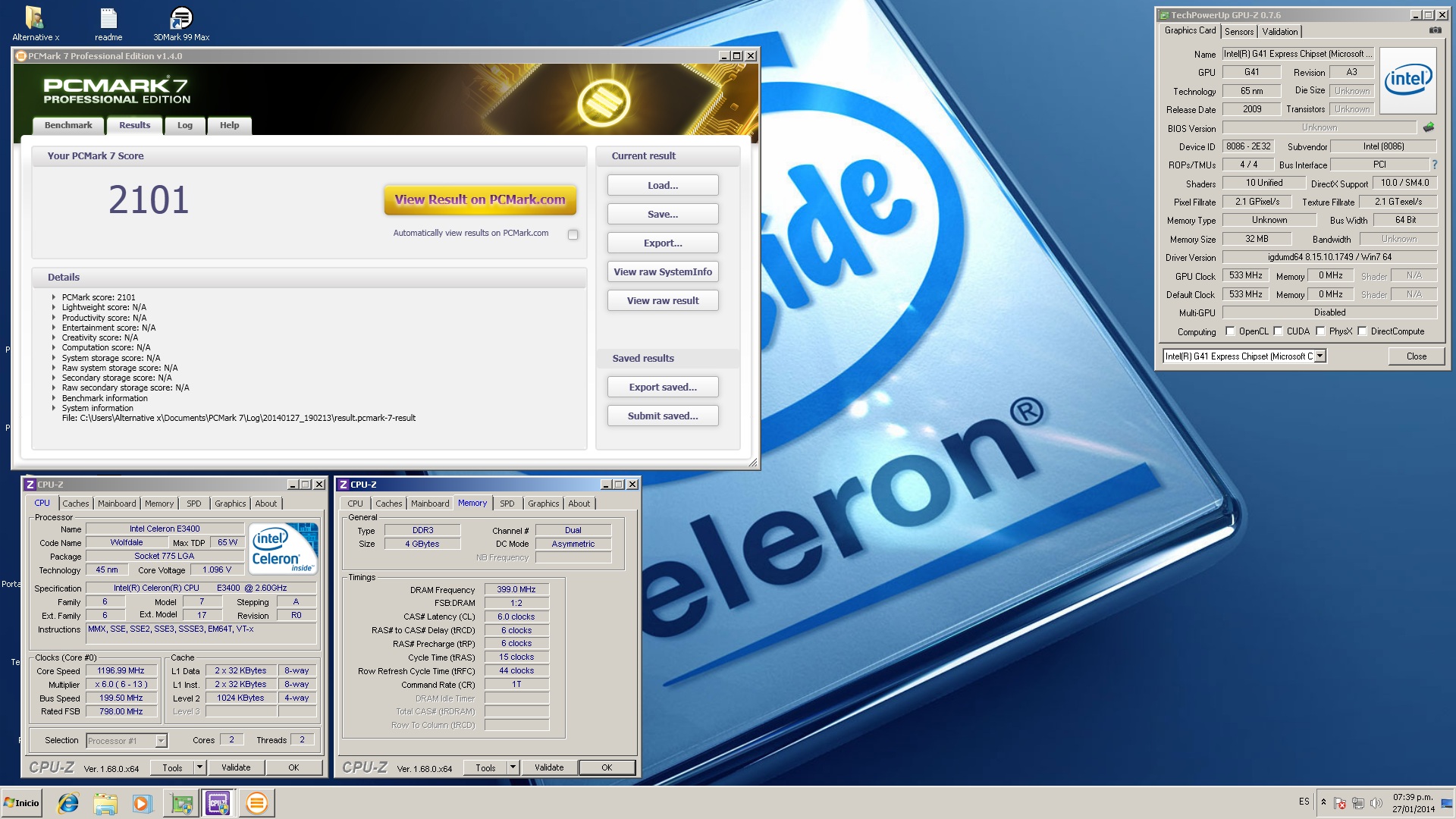Open Internet Explorer from the taskbar
The width and height of the screenshot is (1456, 819).
[x=68, y=803]
